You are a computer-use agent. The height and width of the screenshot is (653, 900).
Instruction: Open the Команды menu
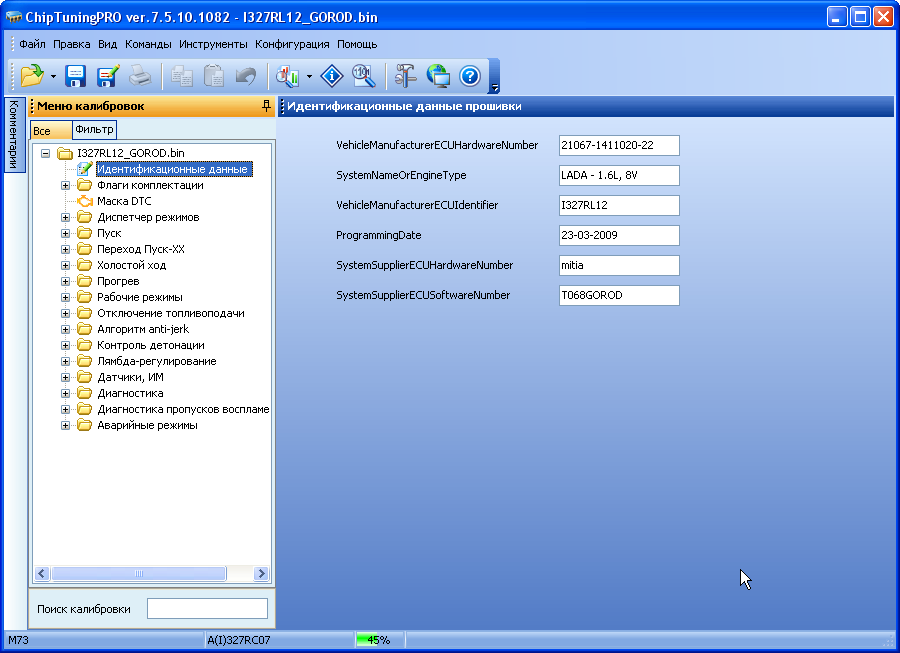pos(148,44)
